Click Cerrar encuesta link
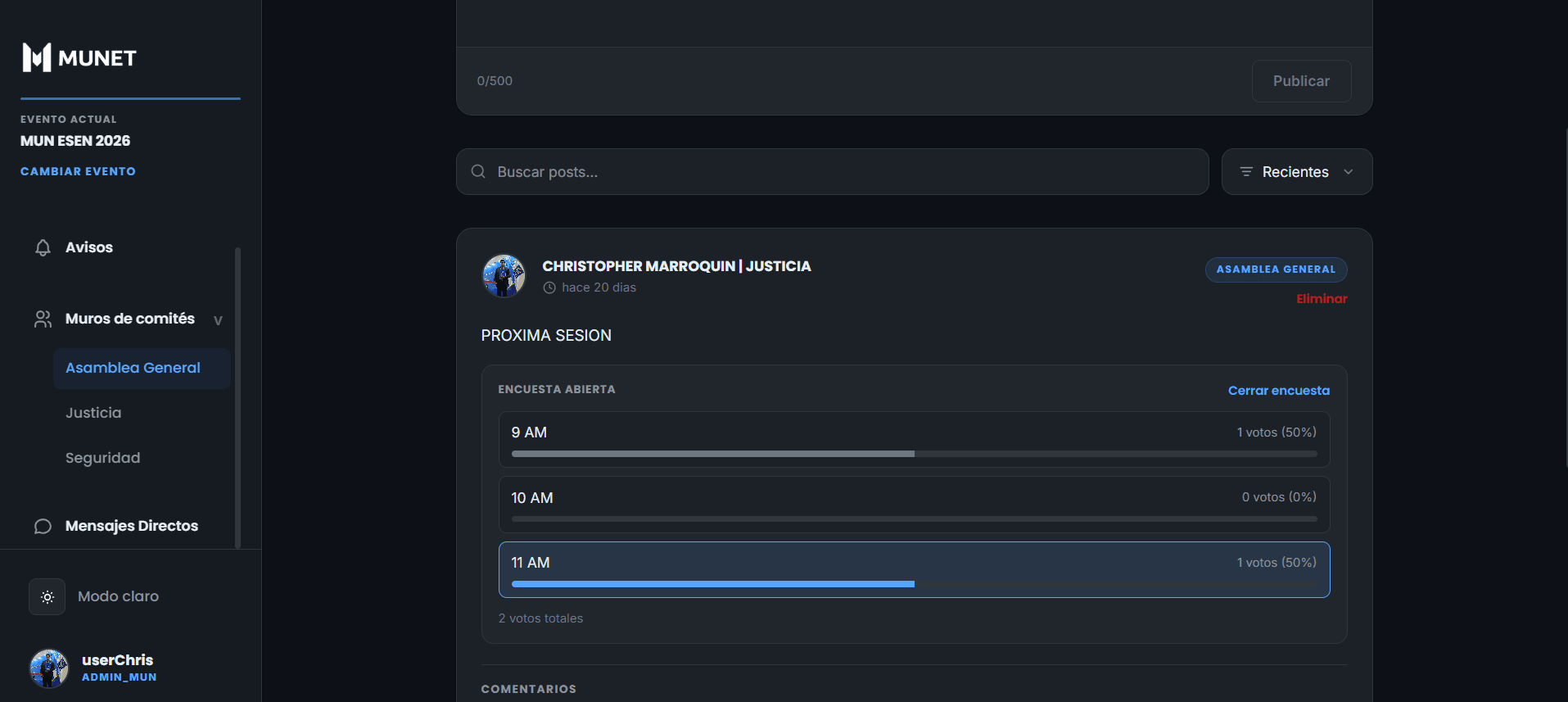 point(1278,391)
